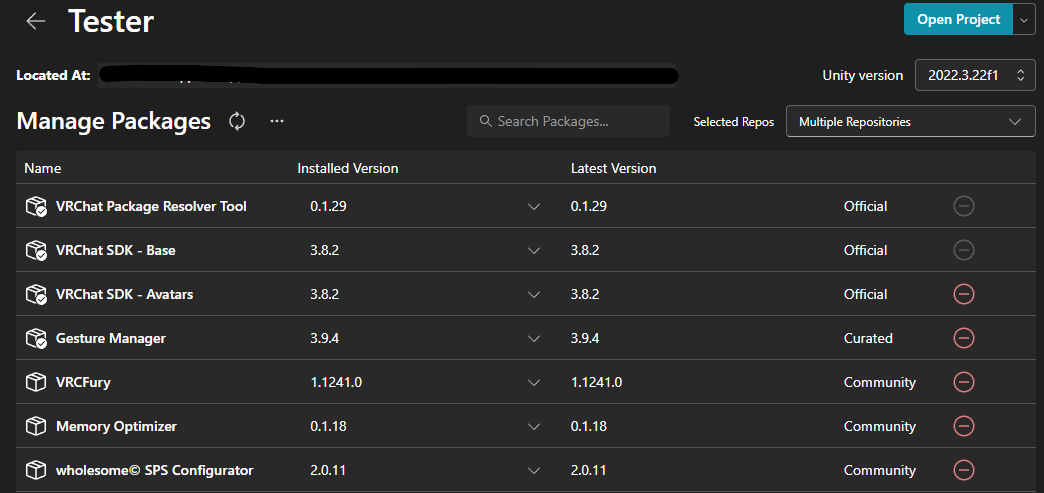Remove the wholesome SPS Configurator package
The width and height of the screenshot is (1044, 493).
coord(964,470)
